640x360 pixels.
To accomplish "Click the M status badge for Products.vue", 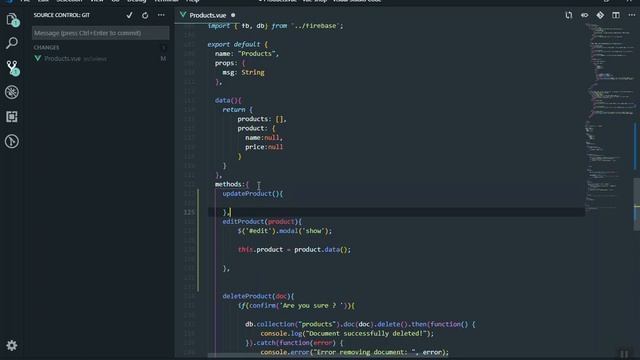I will pos(163,59).
